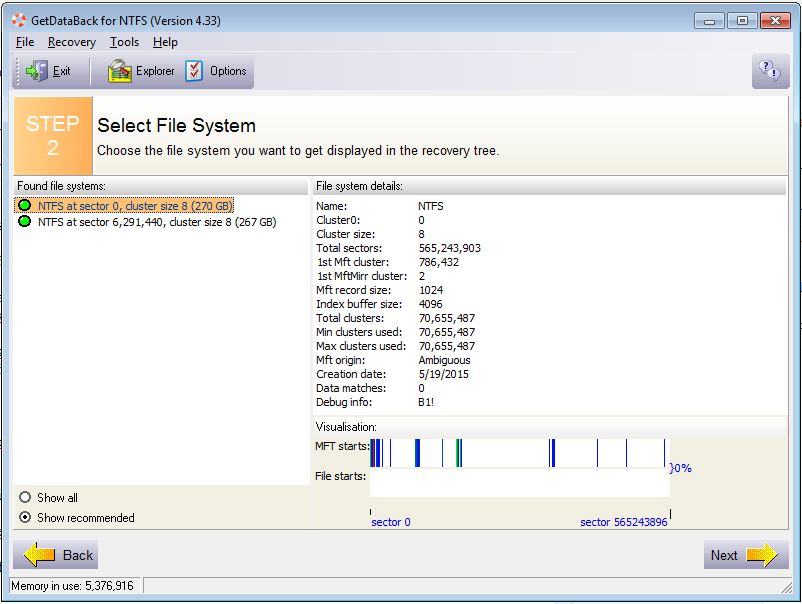The height and width of the screenshot is (604, 802).
Task: Click the Found file systems header
Action: click(x=161, y=186)
